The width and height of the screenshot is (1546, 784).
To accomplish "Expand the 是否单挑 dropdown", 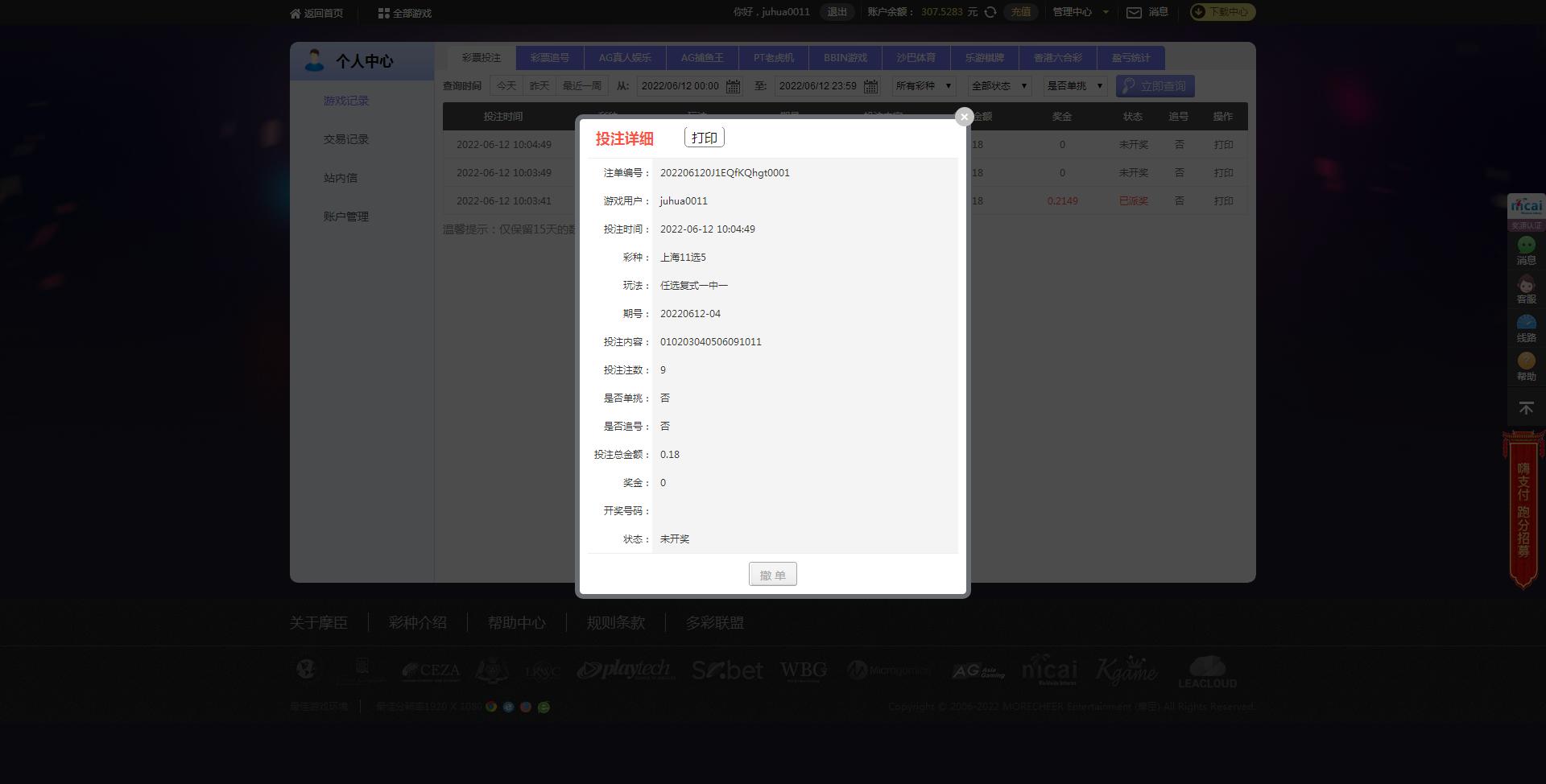I will pyautogui.click(x=1075, y=86).
